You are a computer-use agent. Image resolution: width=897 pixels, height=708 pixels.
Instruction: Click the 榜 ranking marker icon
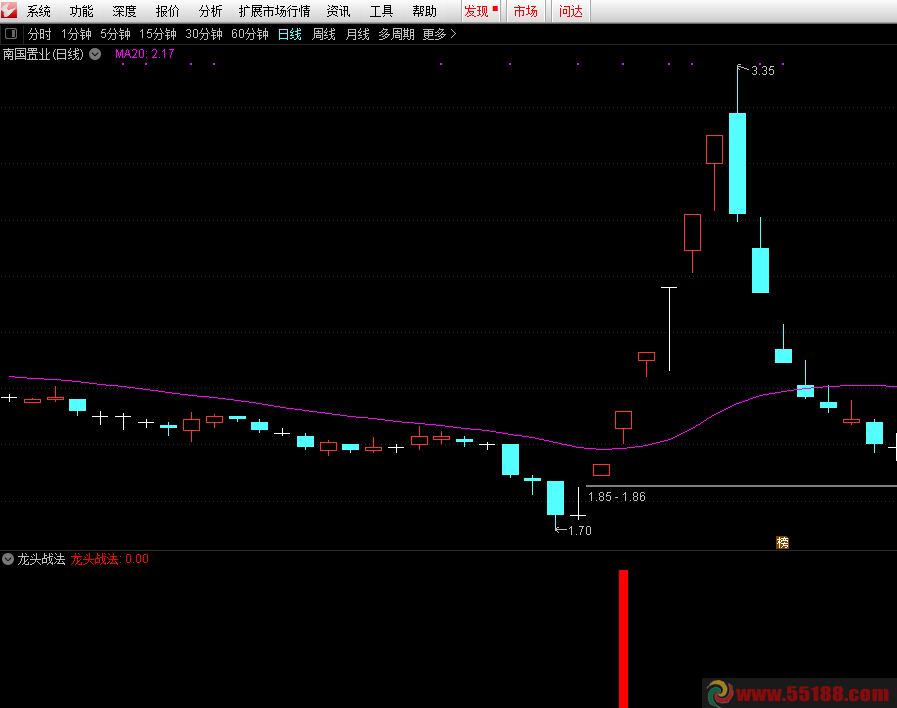point(782,542)
